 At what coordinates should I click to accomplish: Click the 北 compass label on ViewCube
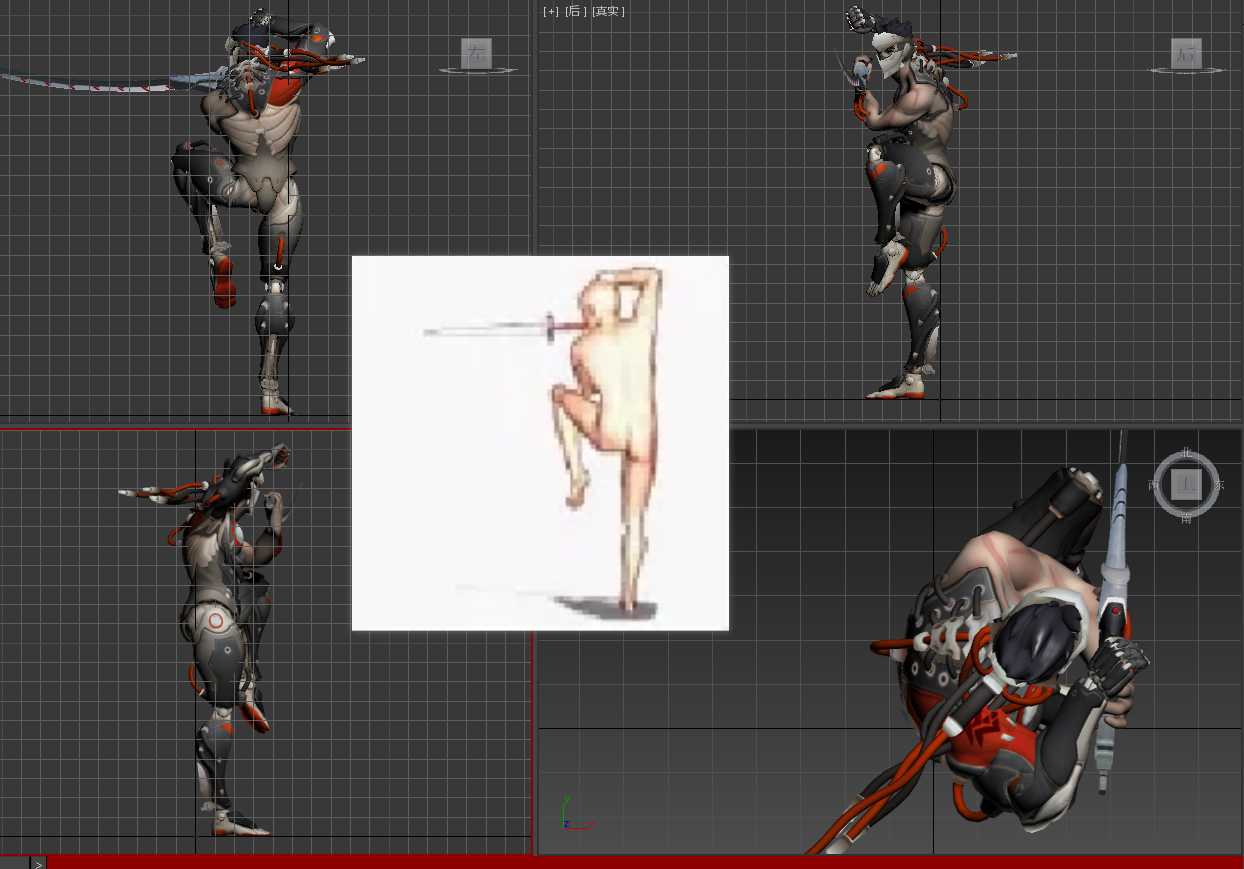1187,453
